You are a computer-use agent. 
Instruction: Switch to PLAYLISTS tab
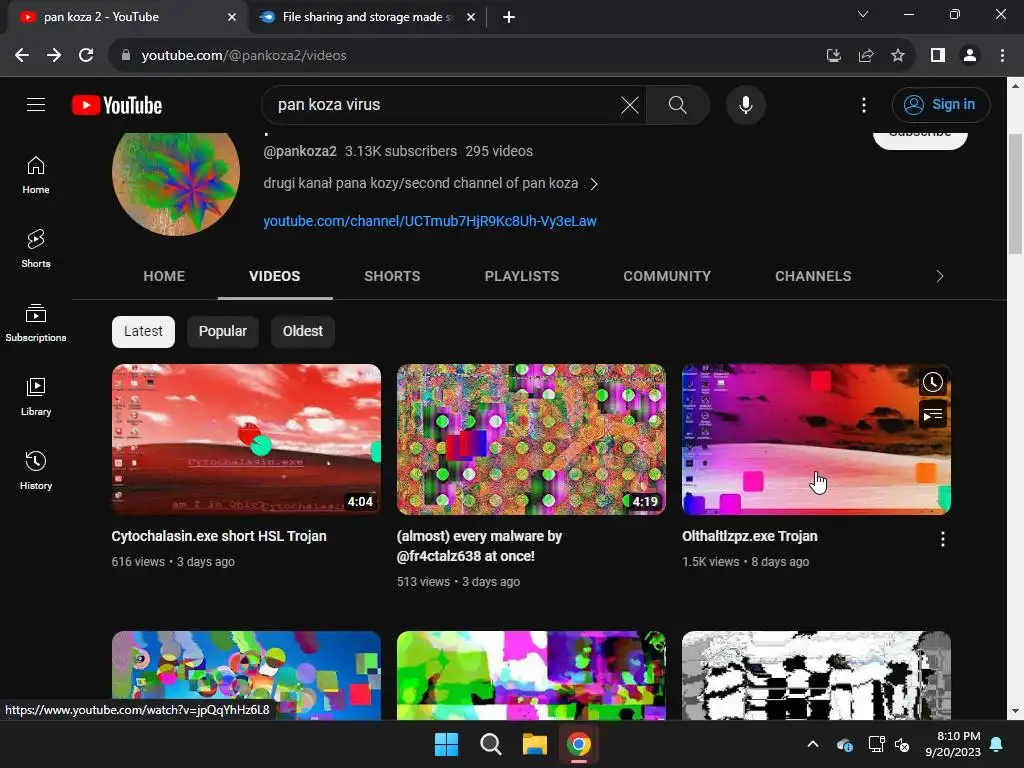point(521,276)
